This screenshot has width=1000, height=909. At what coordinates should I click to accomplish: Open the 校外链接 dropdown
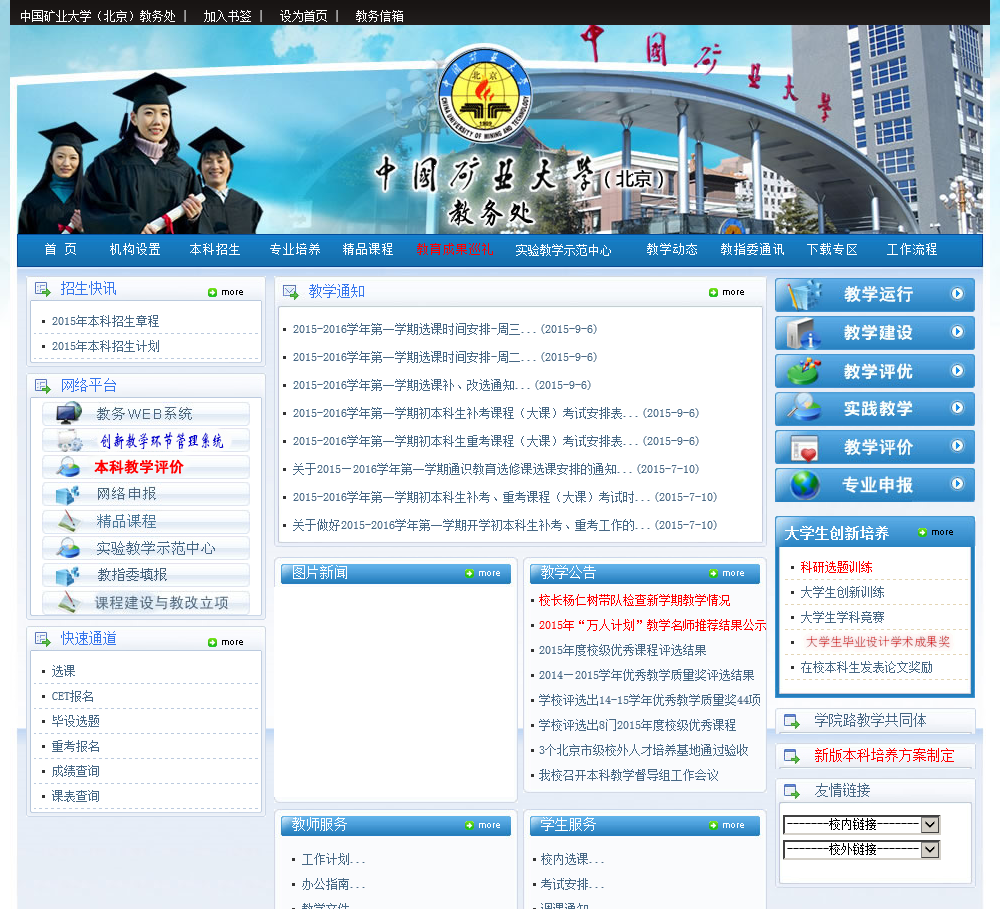pos(861,849)
